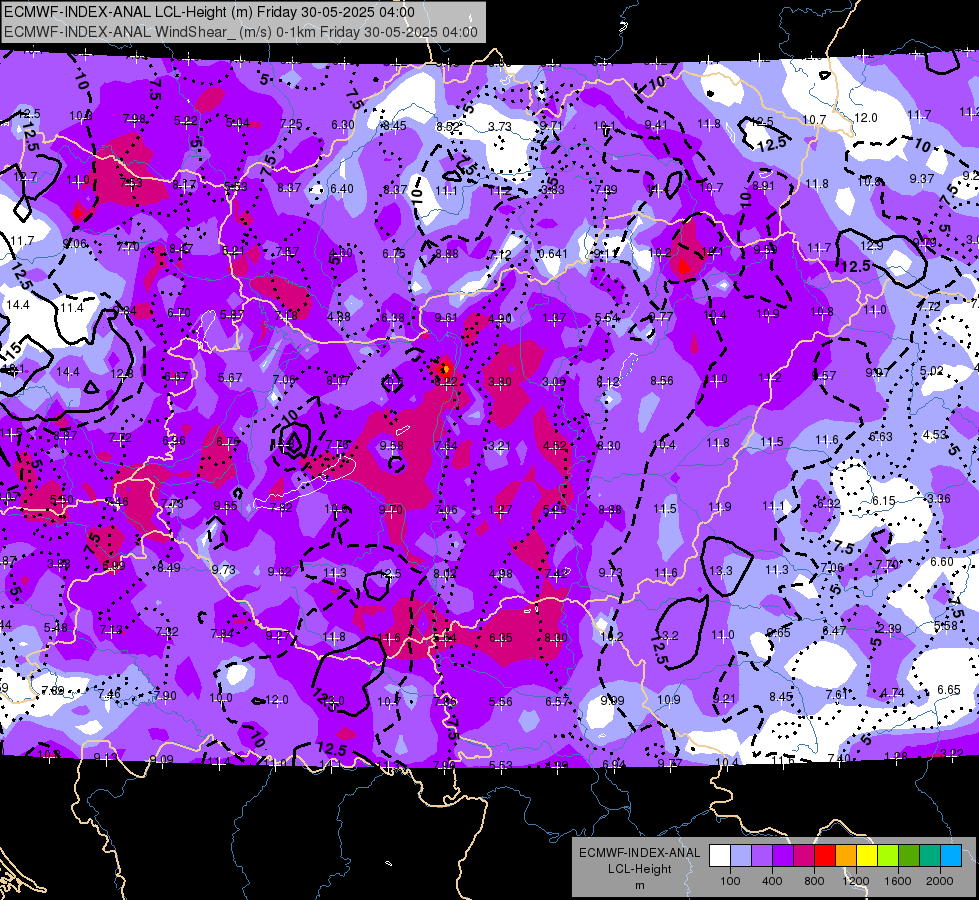The image size is (979, 900).
Task: Click the '4.38' value on the map
Action: pyautogui.click(x=338, y=317)
